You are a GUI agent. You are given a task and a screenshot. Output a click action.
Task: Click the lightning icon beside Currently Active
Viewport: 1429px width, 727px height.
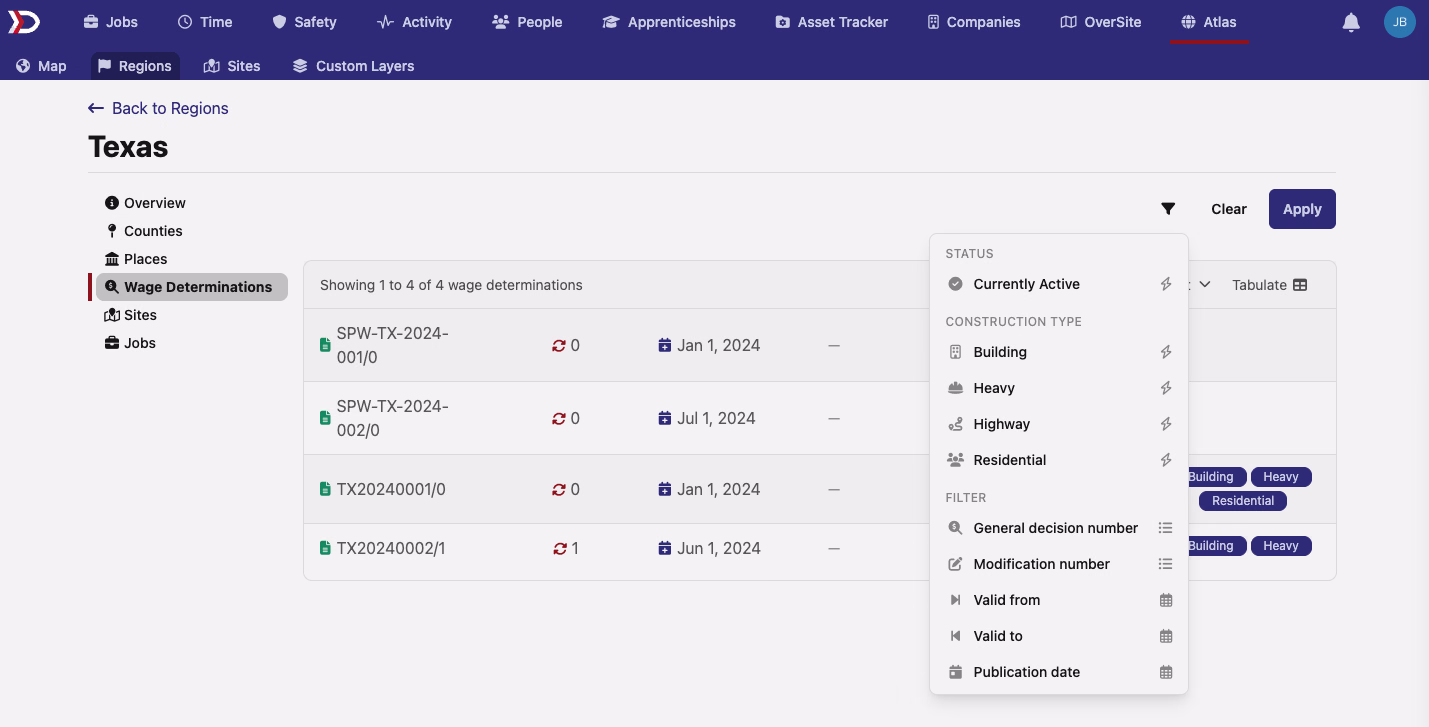pyautogui.click(x=1166, y=284)
